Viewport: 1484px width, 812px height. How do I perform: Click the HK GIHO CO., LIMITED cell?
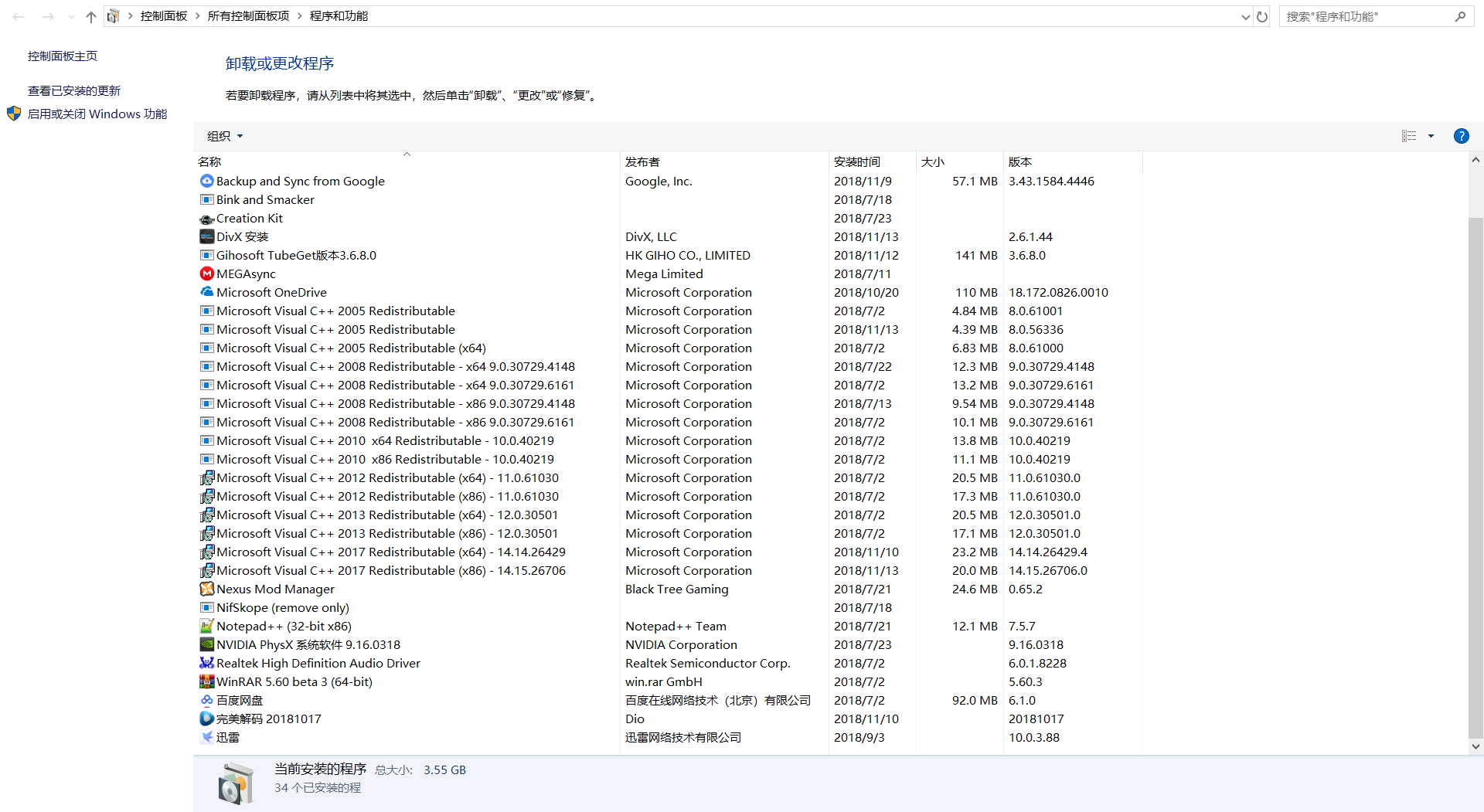coord(687,255)
